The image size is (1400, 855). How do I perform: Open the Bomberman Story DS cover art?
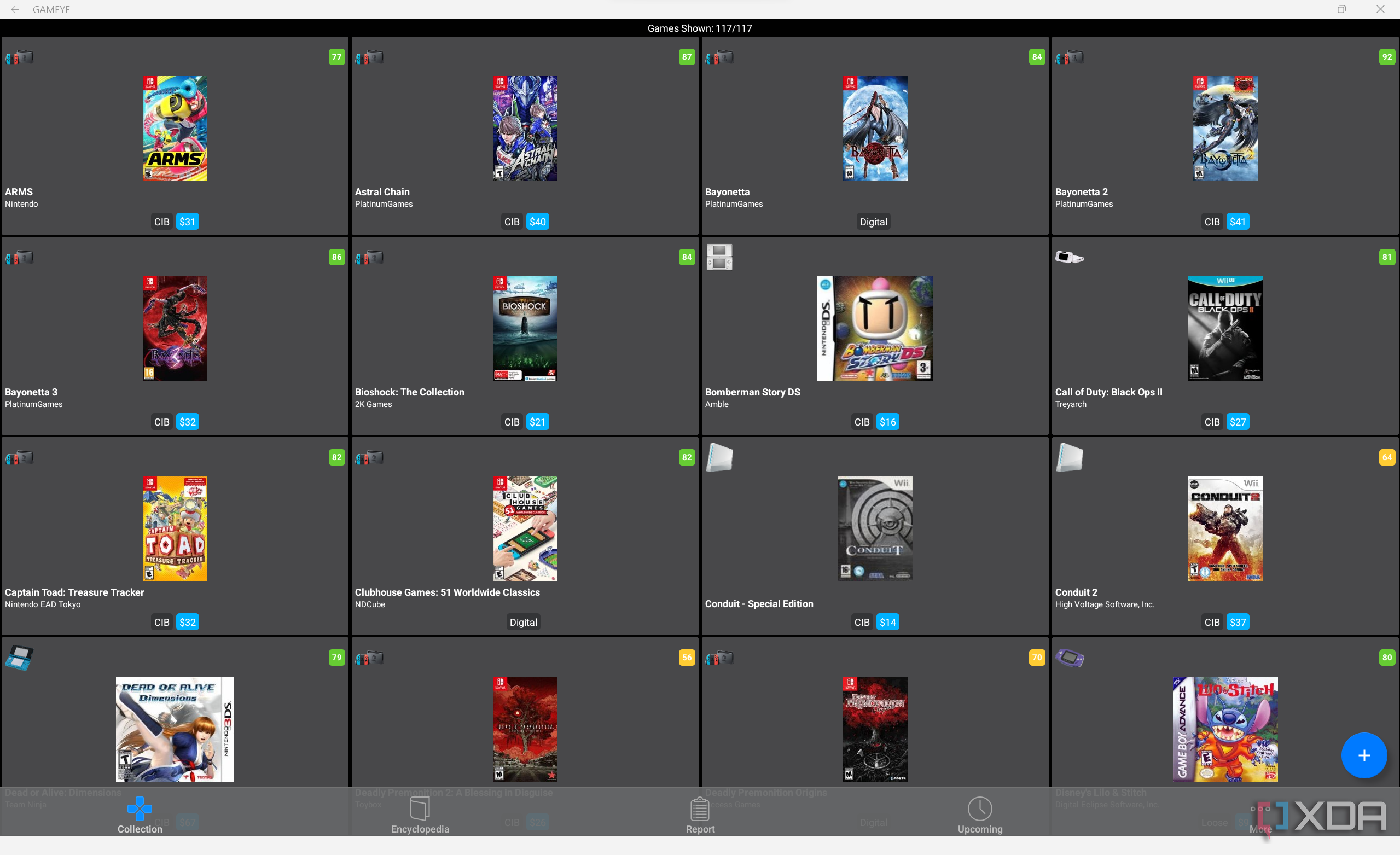(875, 328)
